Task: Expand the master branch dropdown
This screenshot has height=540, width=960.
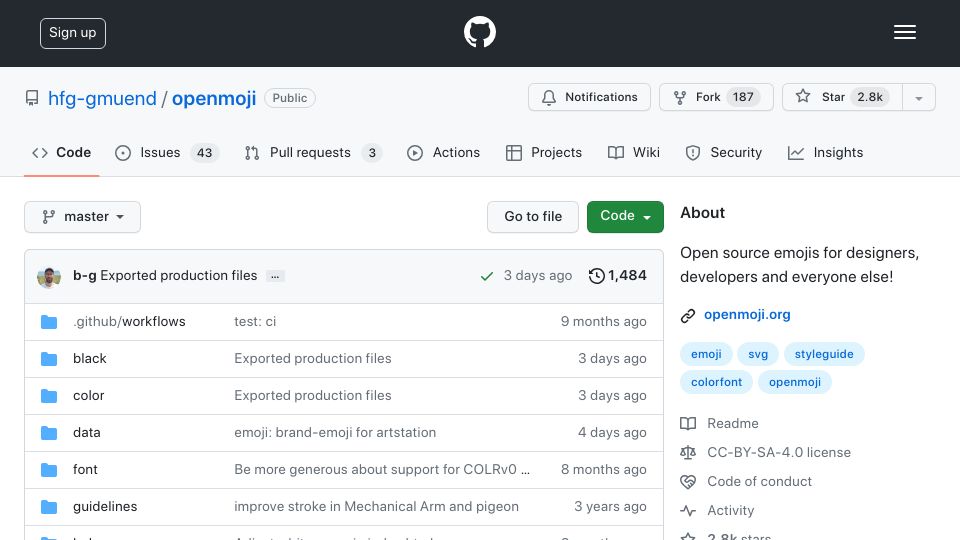Action: point(83,217)
